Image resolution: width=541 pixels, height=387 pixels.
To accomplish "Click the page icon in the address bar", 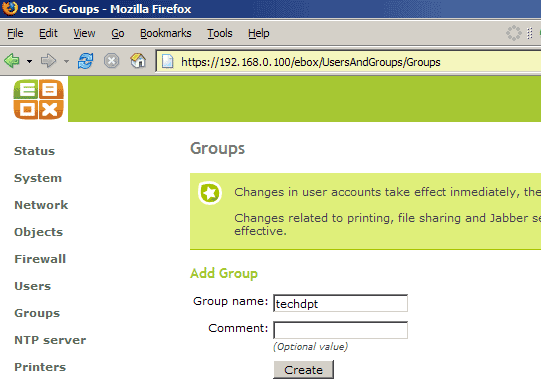I will pyautogui.click(x=168, y=62).
